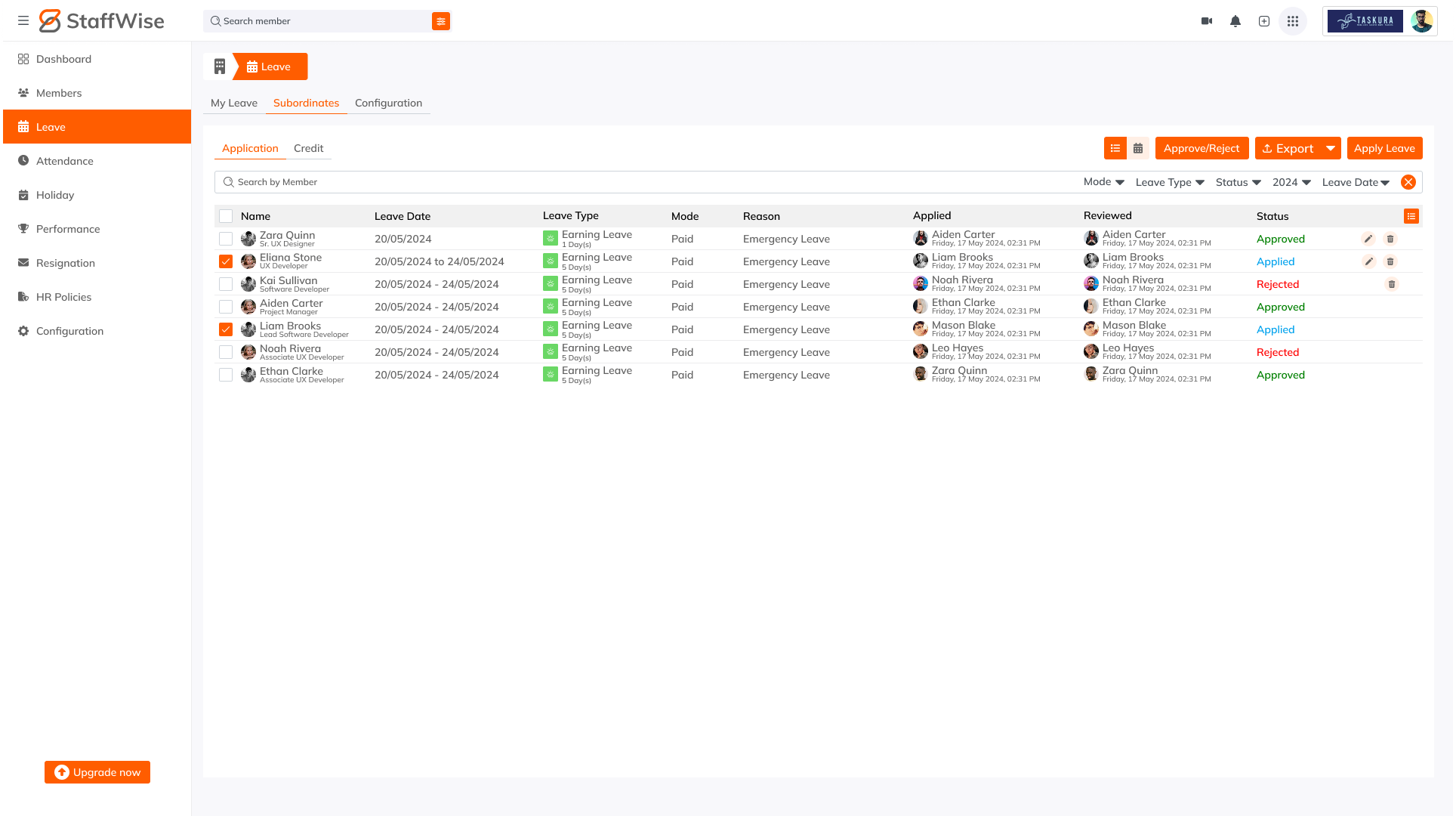Image resolution: width=1456 pixels, height=816 pixels.
Task: Click the Upgrade now button
Action: 97,772
